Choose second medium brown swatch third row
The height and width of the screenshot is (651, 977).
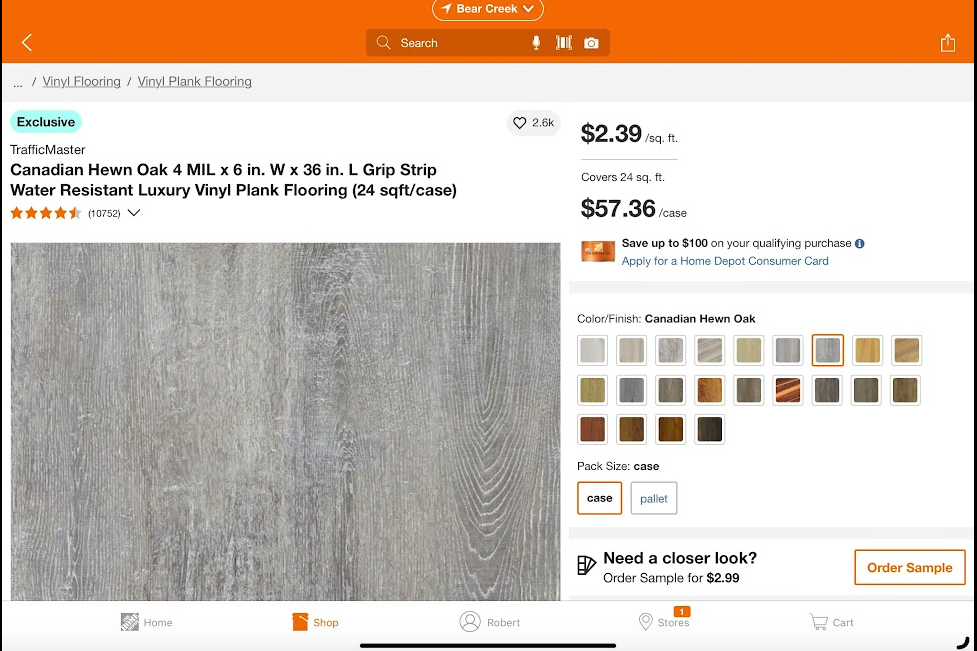coord(631,429)
